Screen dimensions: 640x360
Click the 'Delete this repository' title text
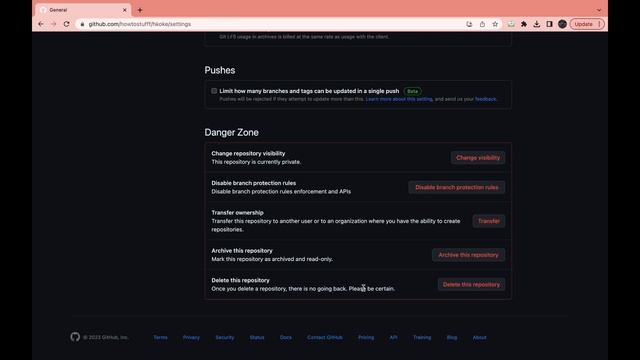240,280
